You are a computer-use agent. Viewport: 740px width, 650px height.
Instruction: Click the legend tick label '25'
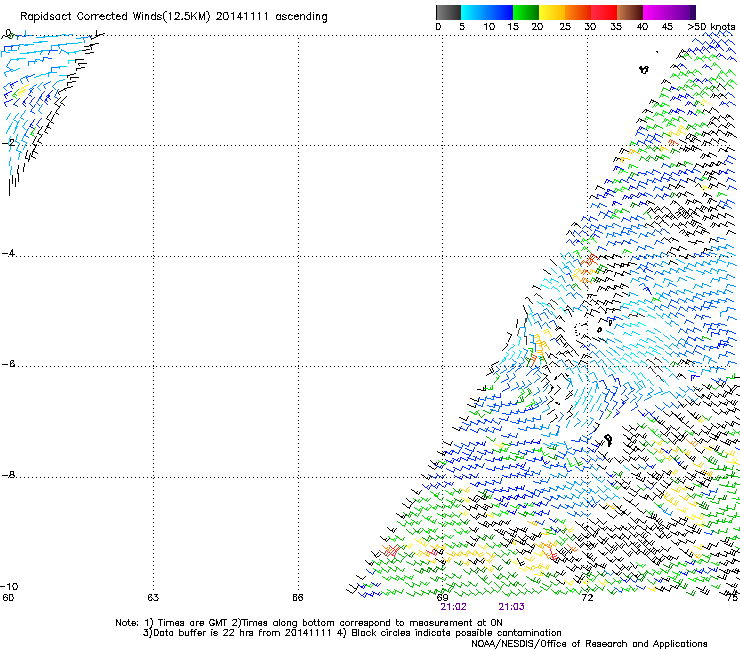click(565, 27)
